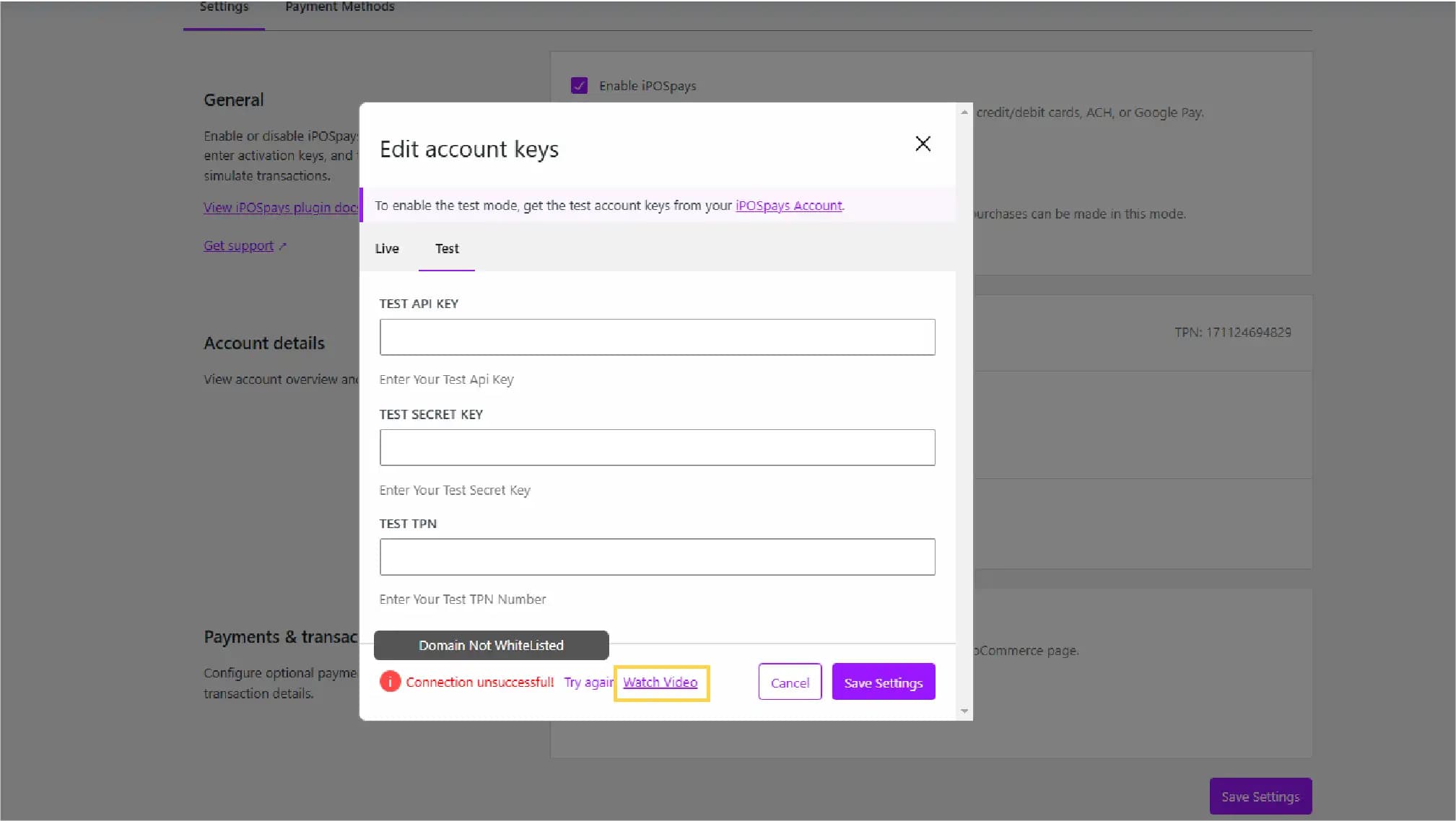Click the Edit account keys heading

pyautogui.click(x=469, y=149)
